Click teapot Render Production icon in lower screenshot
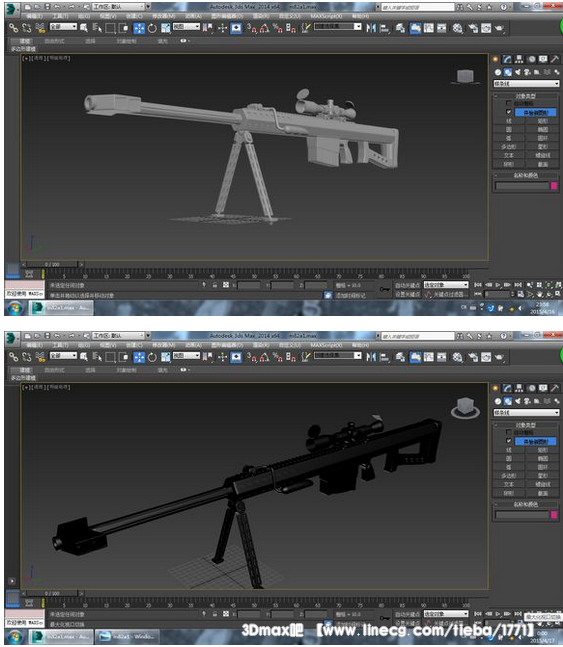 (499, 357)
